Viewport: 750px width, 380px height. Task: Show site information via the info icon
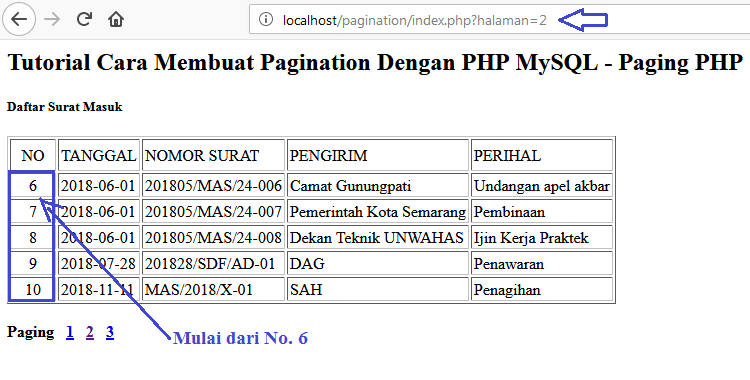(x=265, y=20)
